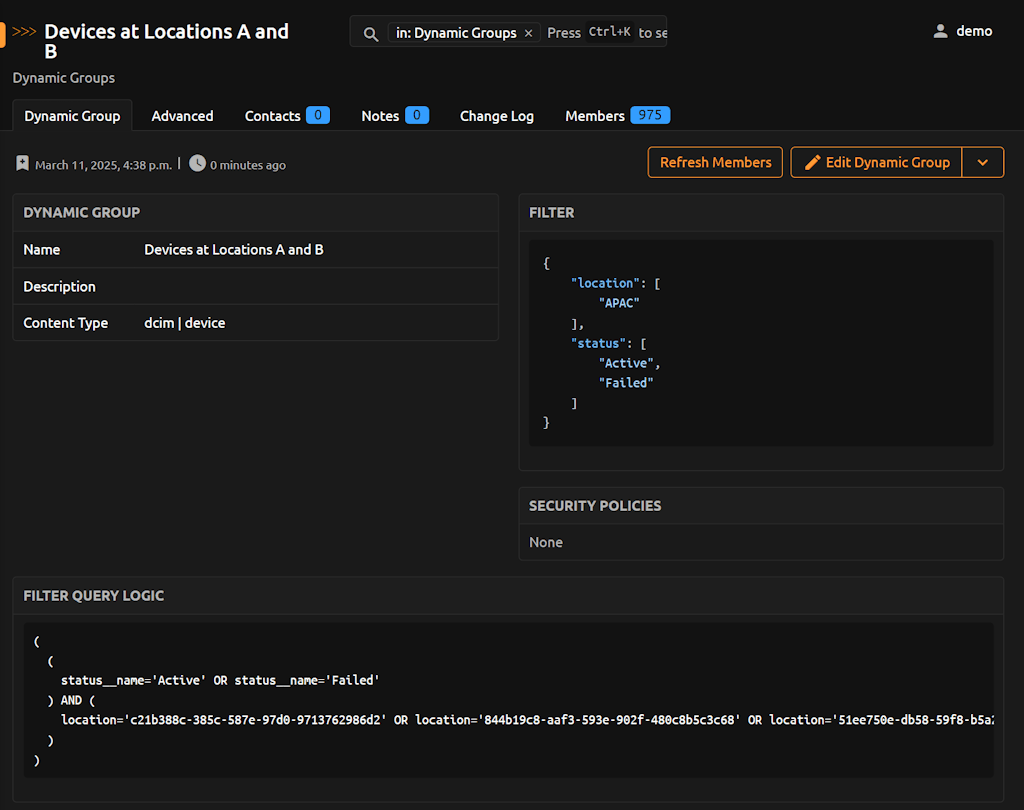Image resolution: width=1024 pixels, height=810 pixels.
Task: Click the demo user profile icon
Action: 940,31
